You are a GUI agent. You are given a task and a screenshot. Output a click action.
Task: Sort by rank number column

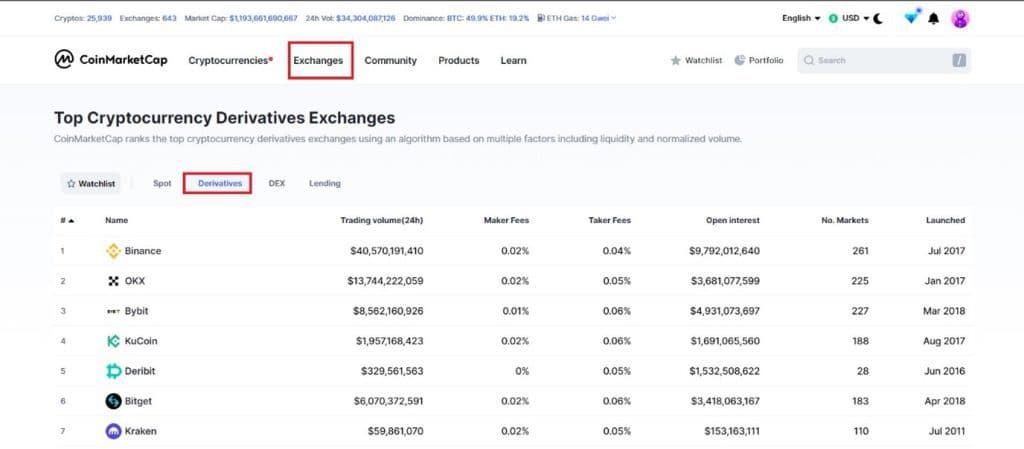coord(67,221)
